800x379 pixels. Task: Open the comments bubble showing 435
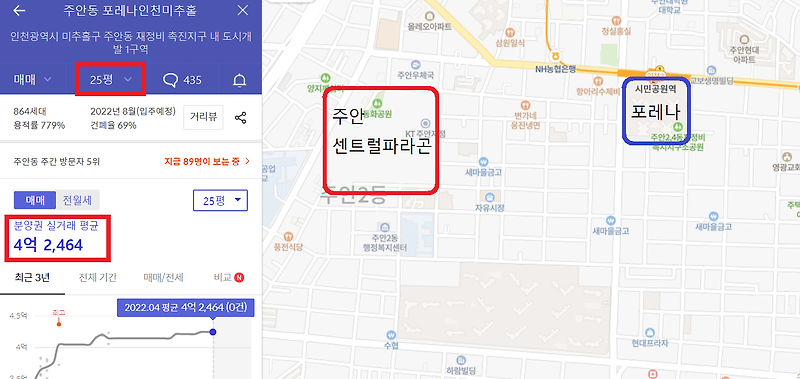pyautogui.click(x=182, y=80)
